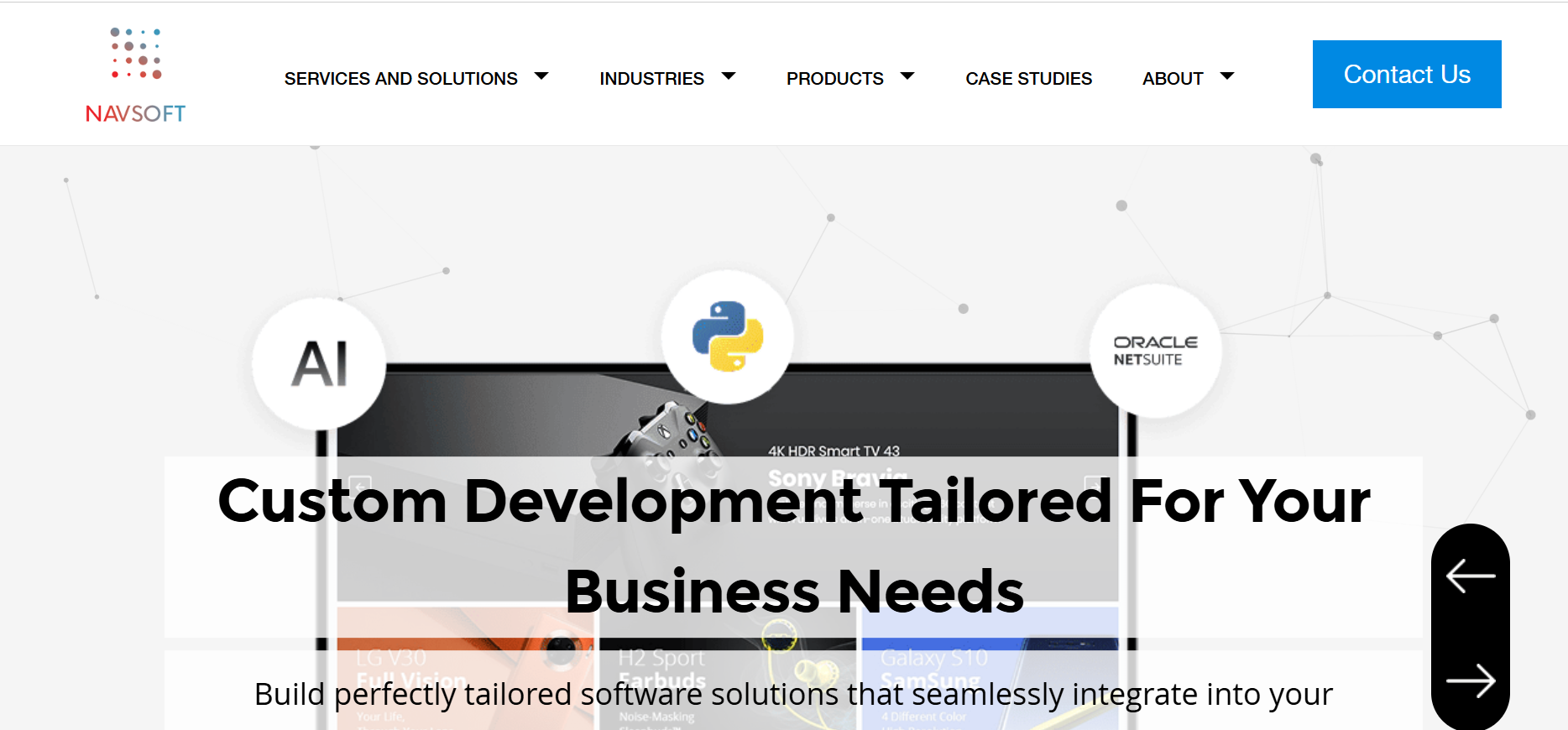Click the Contact Us button
Viewport: 1568px width, 730px height.
tap(1407, 74)
